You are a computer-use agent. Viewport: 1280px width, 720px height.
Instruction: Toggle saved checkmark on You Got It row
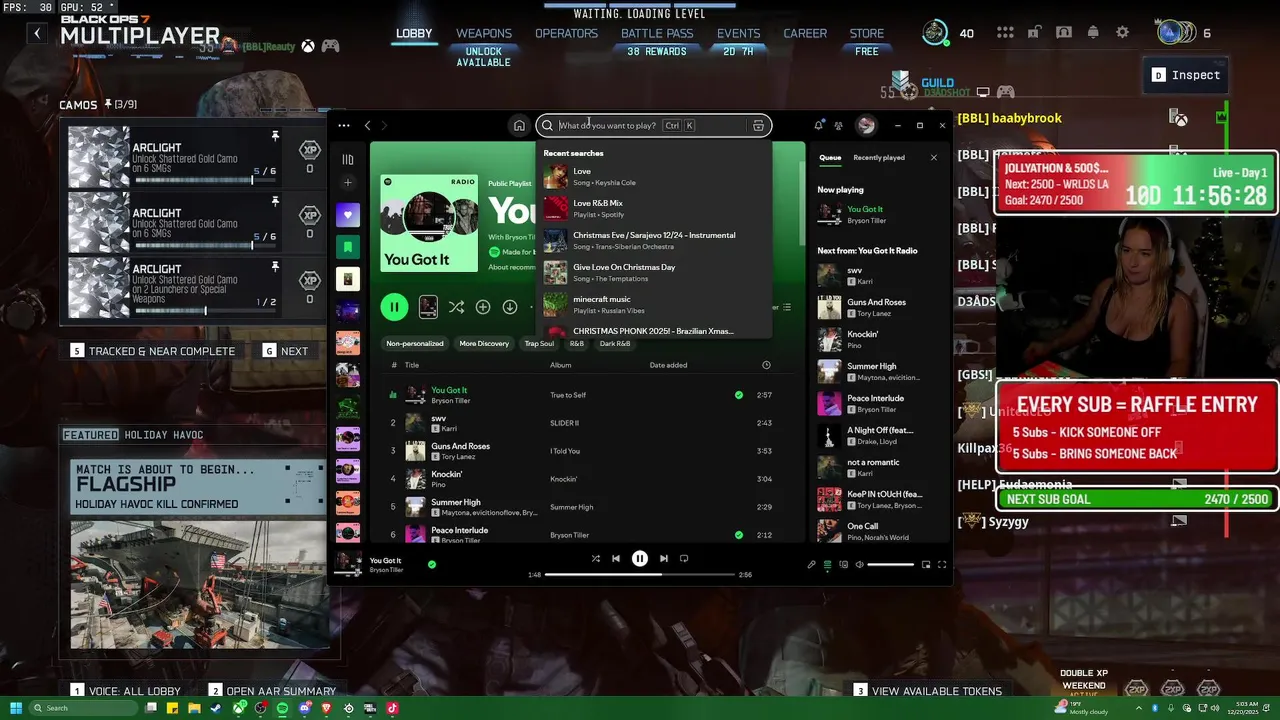click(x=739, y=395)
